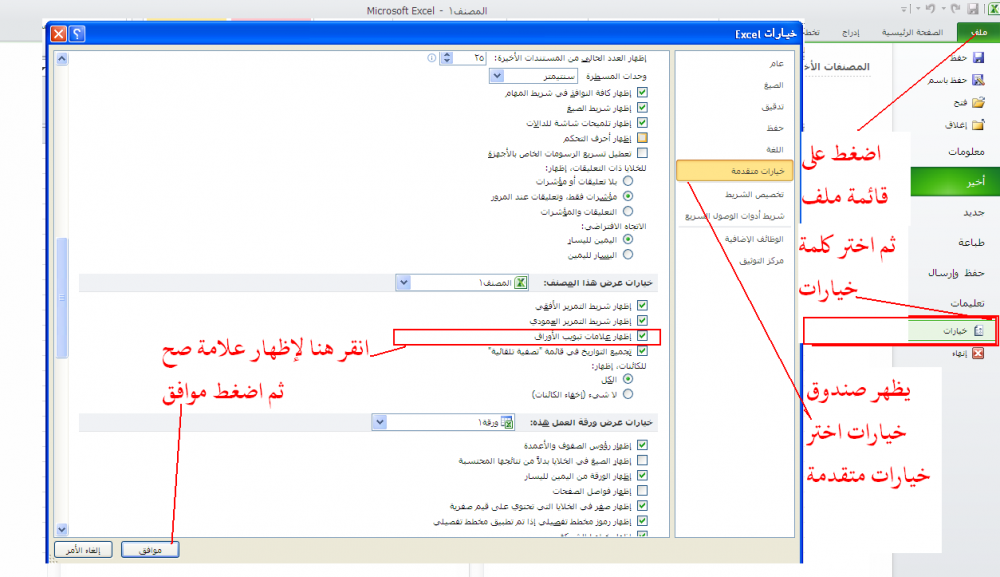Toggle 'إظهار علامات تبويب الأوراق' checkbox
Screen dimensions: 1000x577
tap(642, 336)
